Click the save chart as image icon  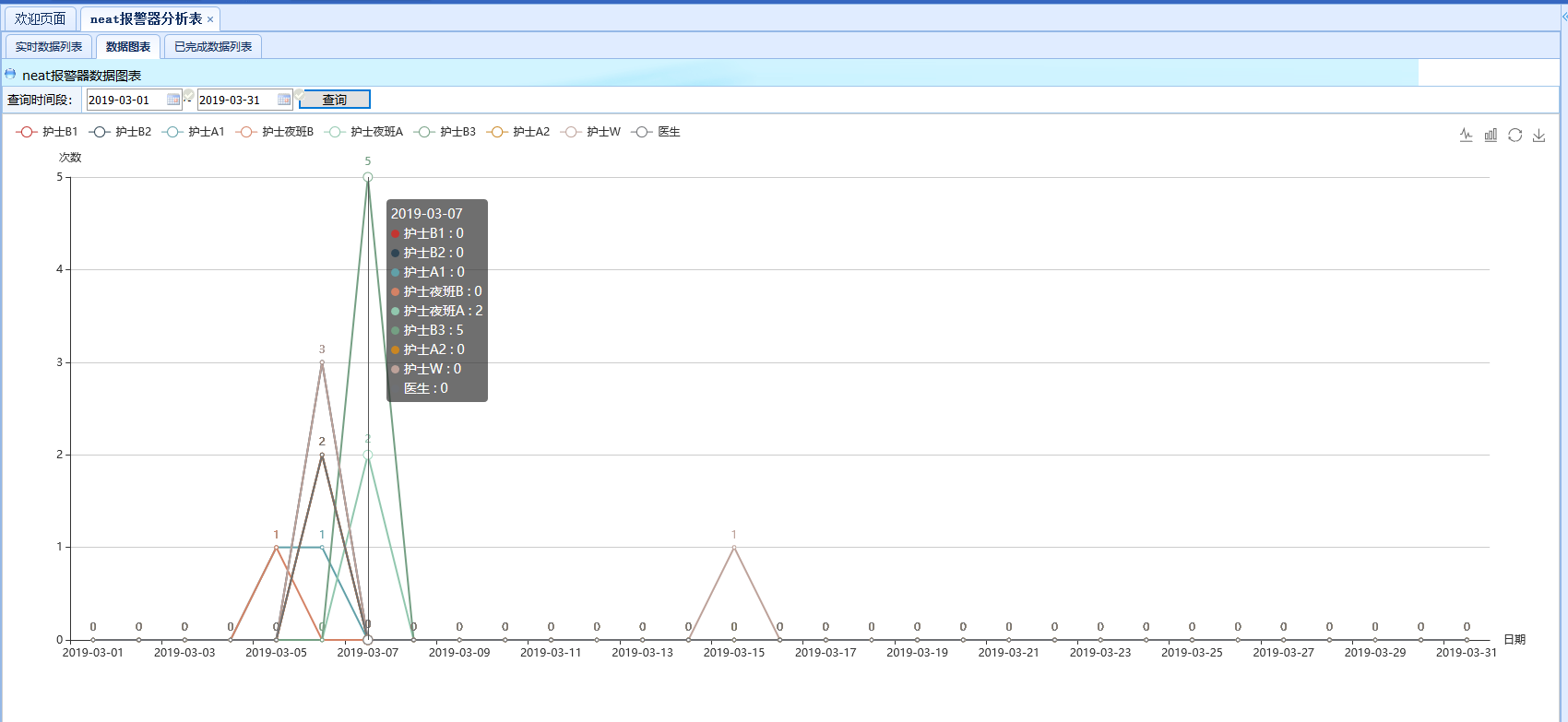pos(1538,136)
